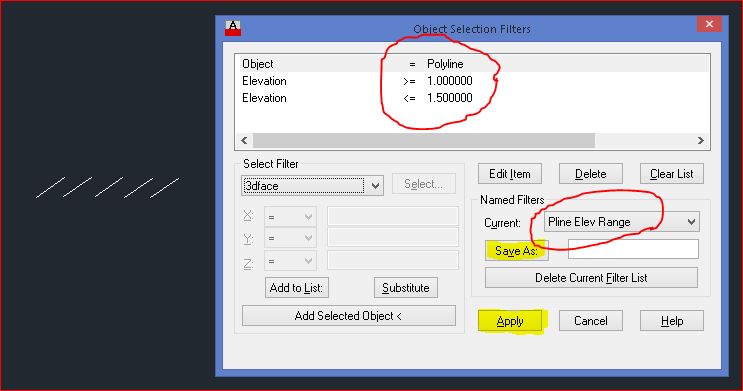Open the Y operator dropdown
Screen dimensions: 743x391
click(290, 238)
